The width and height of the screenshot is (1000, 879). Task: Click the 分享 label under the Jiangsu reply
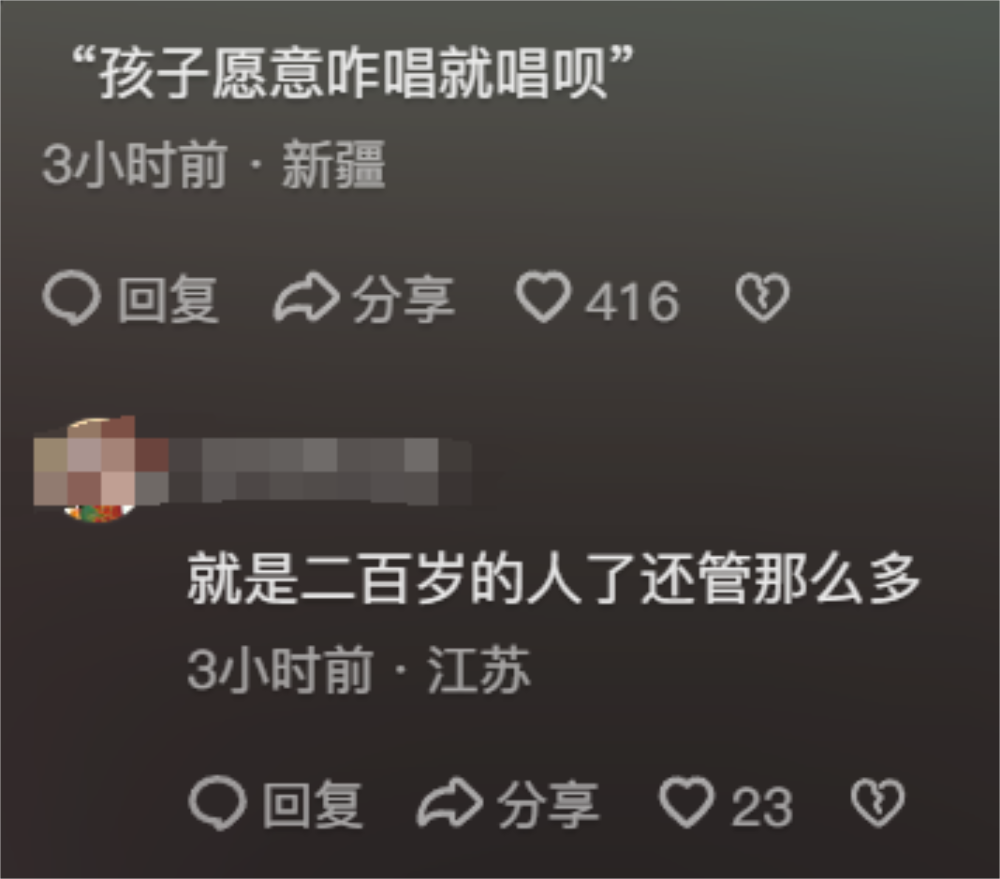point(548,804)
